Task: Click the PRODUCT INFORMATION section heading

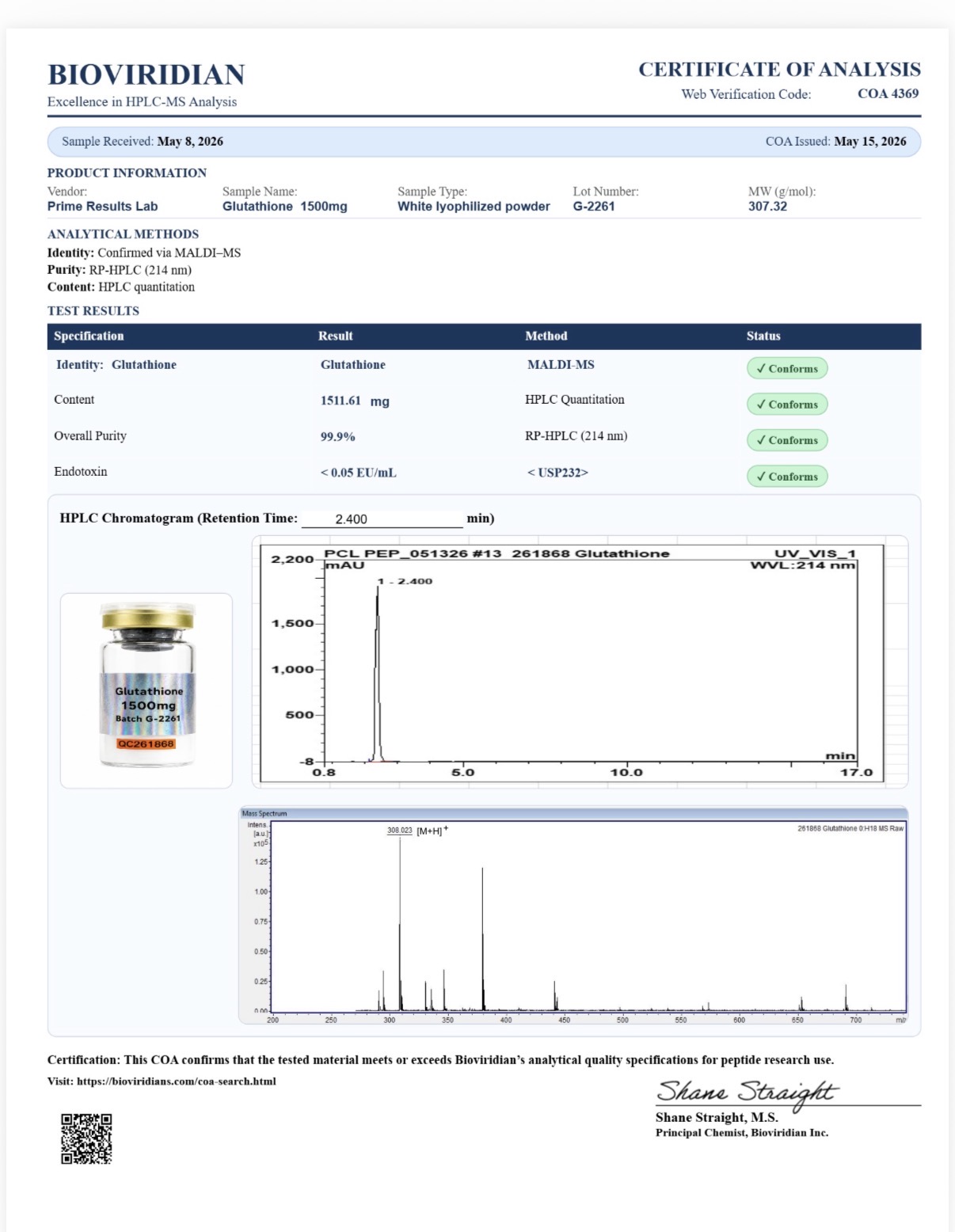Action: 127,173
